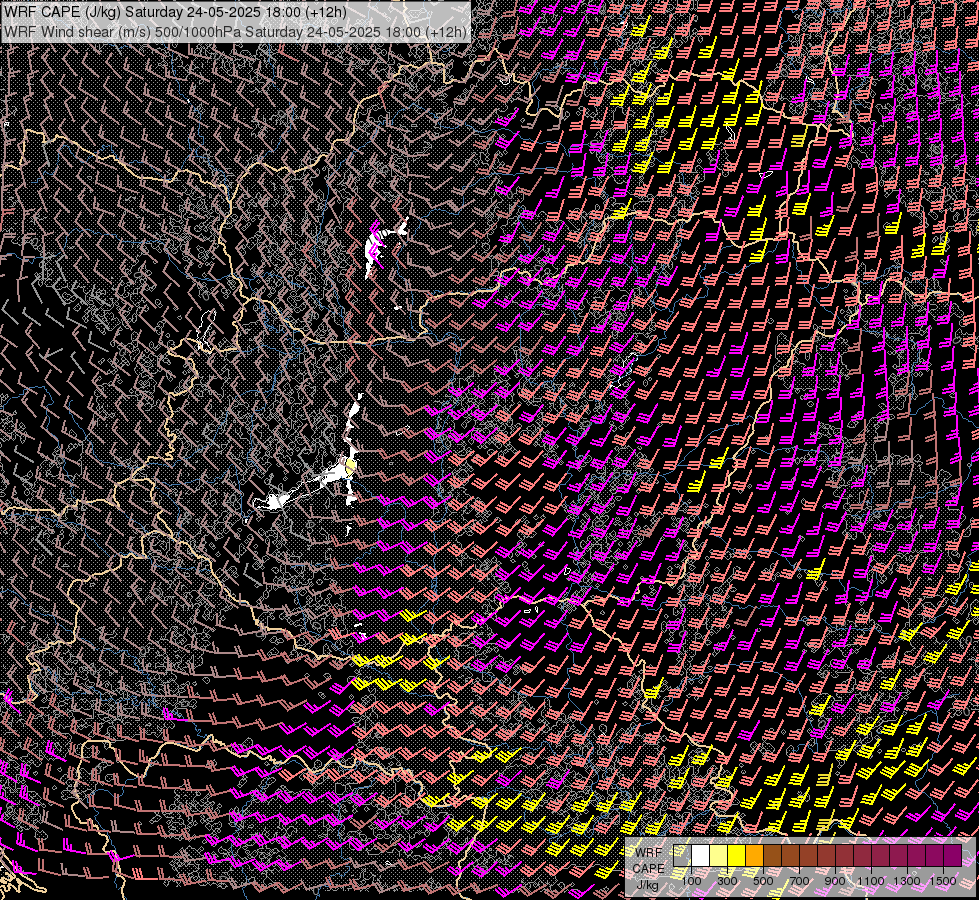
Task: Select the purple last legend swatch
Action: pos(953,855)
